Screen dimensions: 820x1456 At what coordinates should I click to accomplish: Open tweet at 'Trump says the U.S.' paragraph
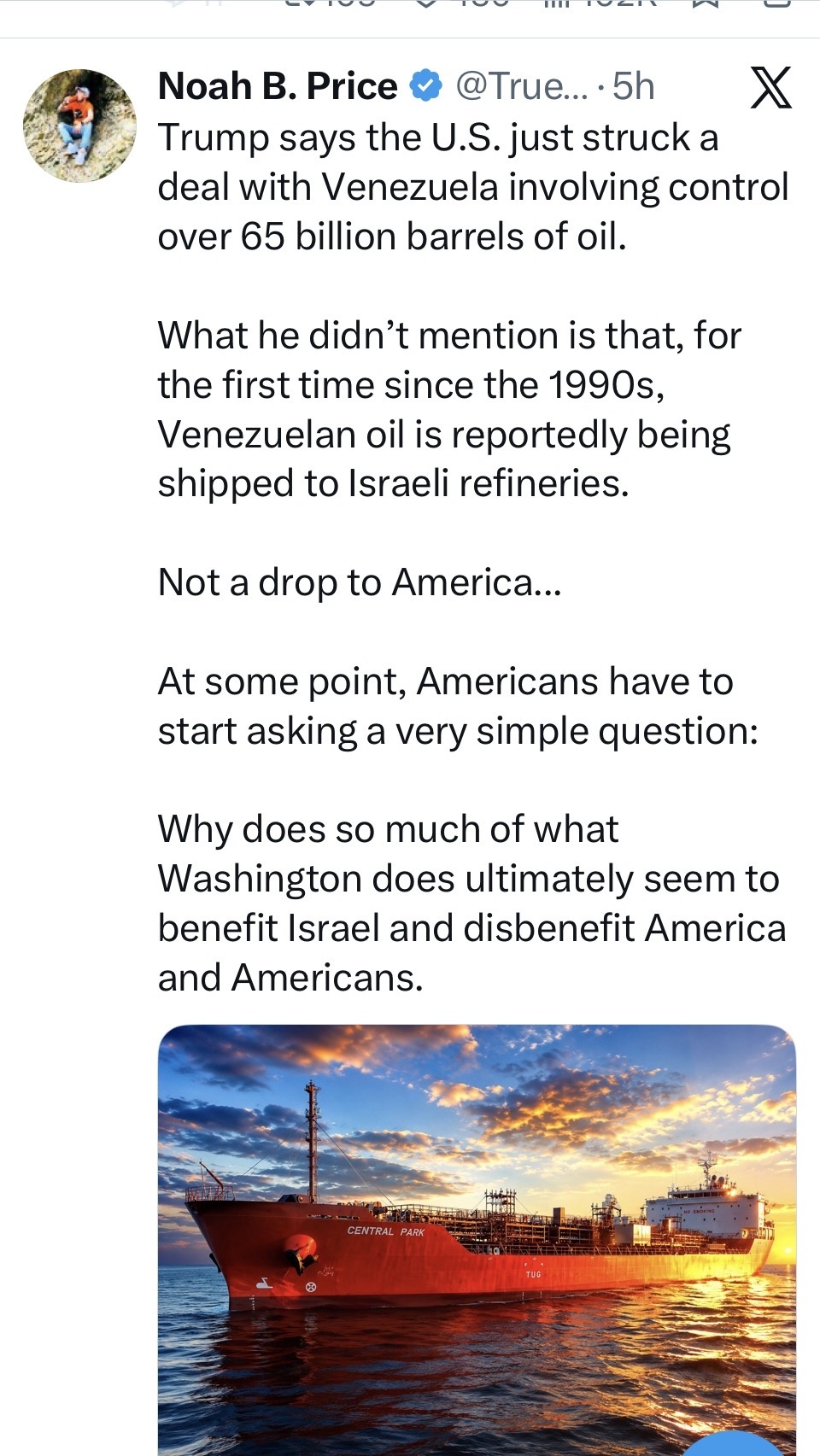coord(473,187)
